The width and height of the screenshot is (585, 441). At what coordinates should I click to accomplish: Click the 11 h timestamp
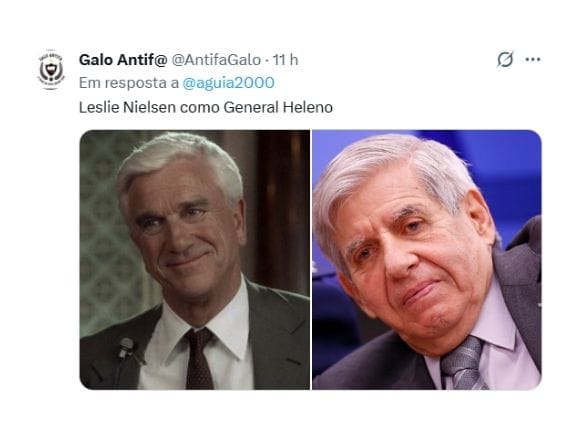point(285,60)
